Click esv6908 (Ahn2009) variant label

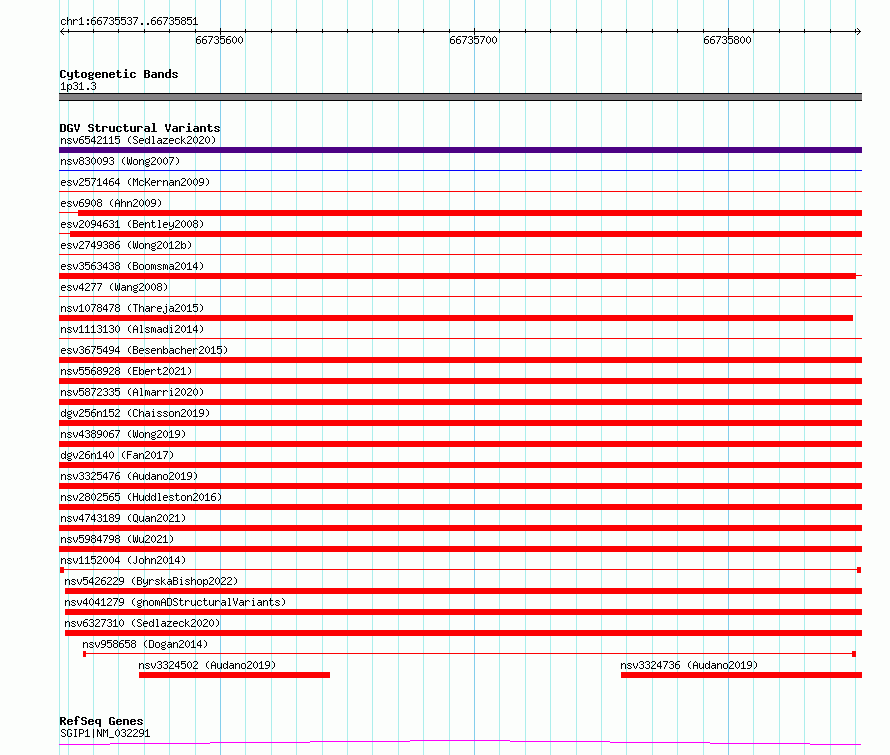coord(111,203)
